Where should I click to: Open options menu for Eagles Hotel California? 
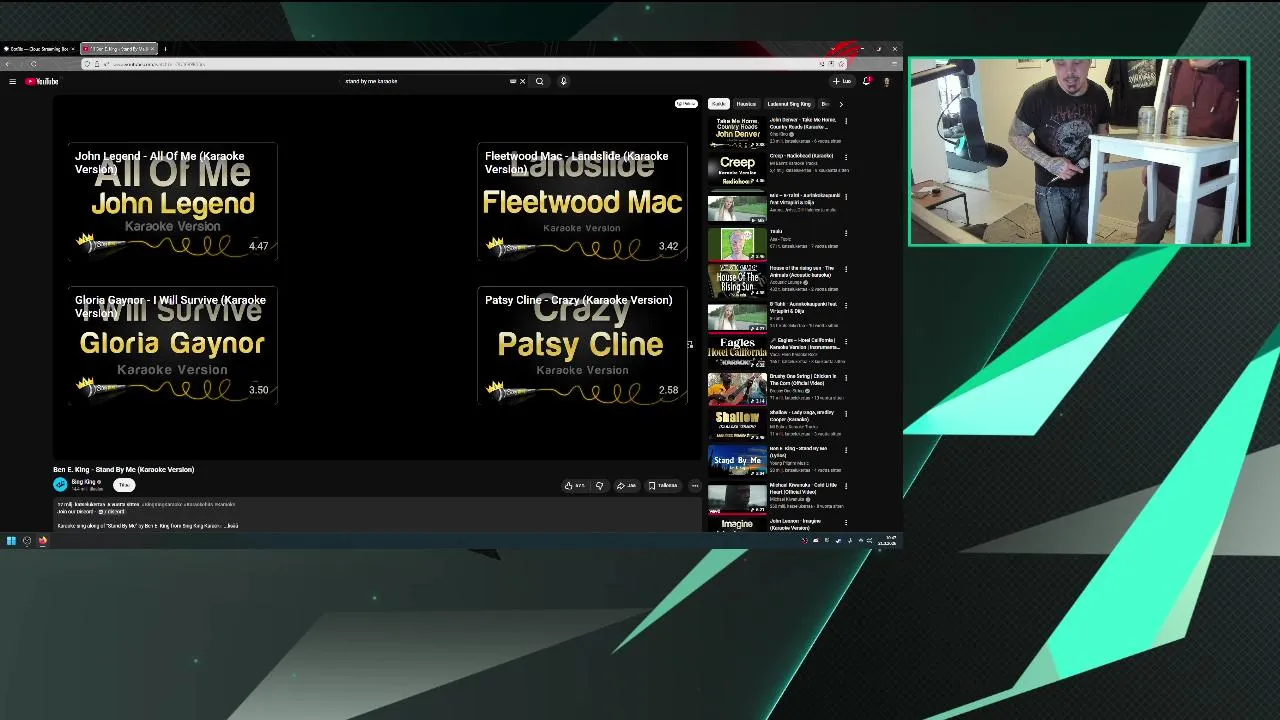pyautogui.click(x=846, y=341)
